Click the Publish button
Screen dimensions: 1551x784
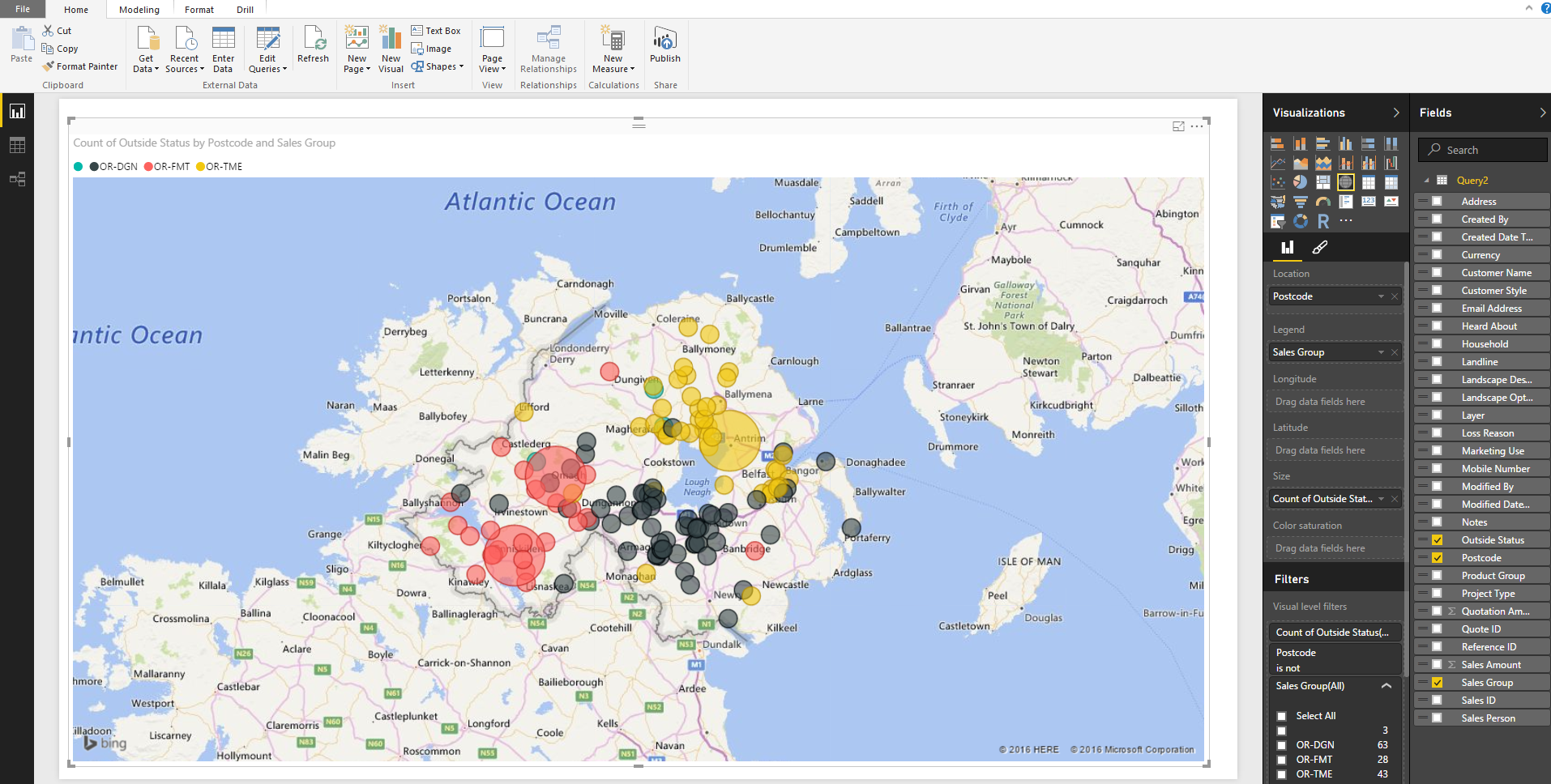tap(665, 45)
